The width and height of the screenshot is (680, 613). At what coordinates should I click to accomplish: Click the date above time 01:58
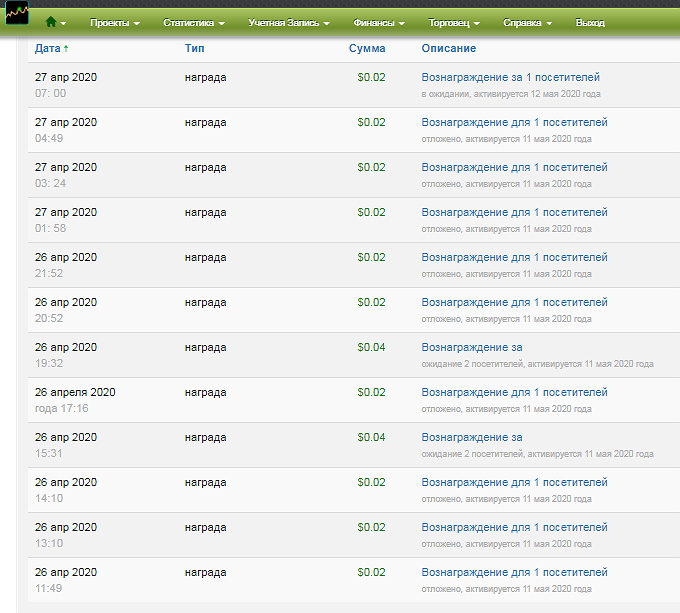[x=66, y=212]
